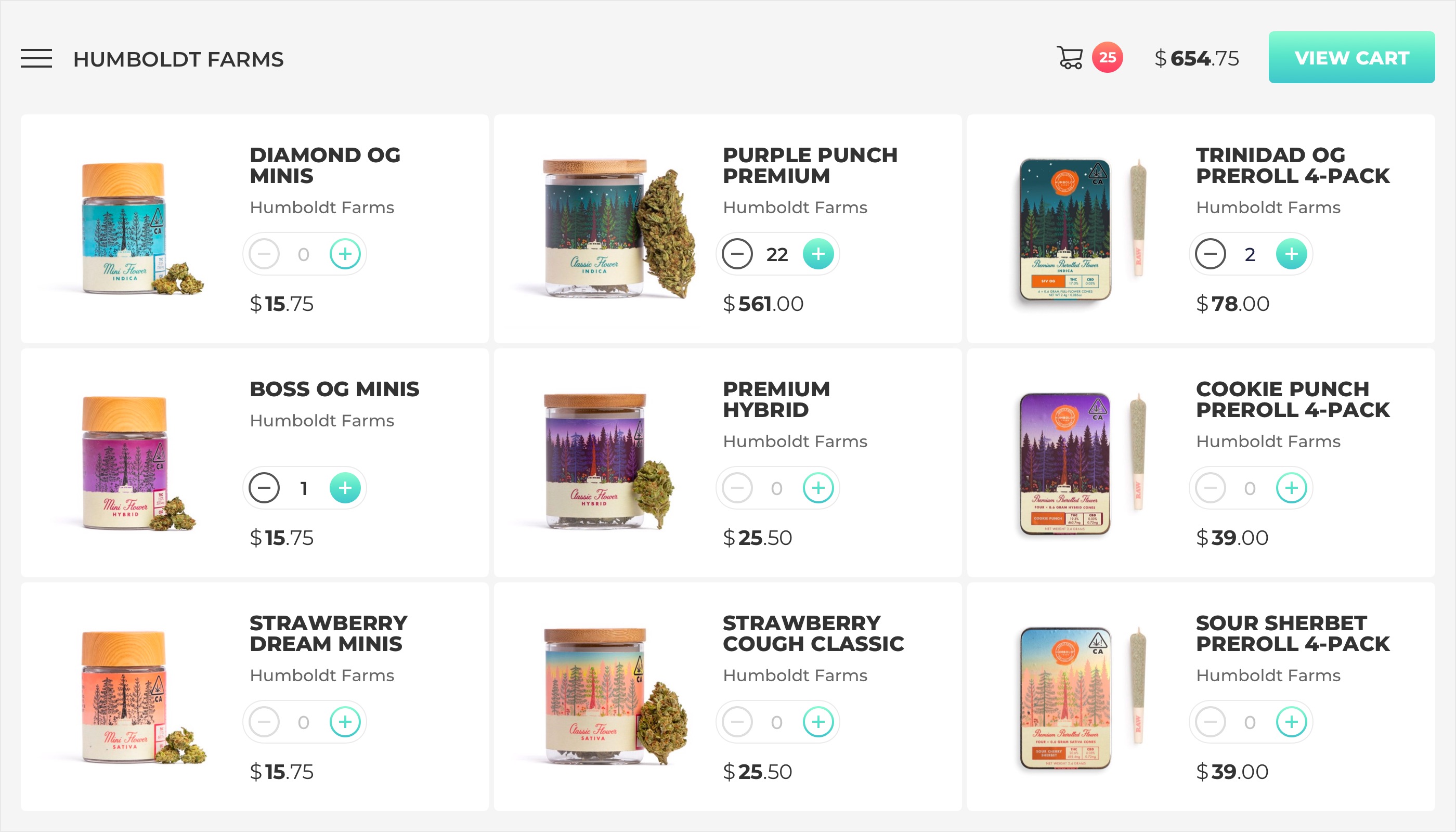
Task: Open the hamburger menu
Action: pyautogui.click(x=36, y=58)
